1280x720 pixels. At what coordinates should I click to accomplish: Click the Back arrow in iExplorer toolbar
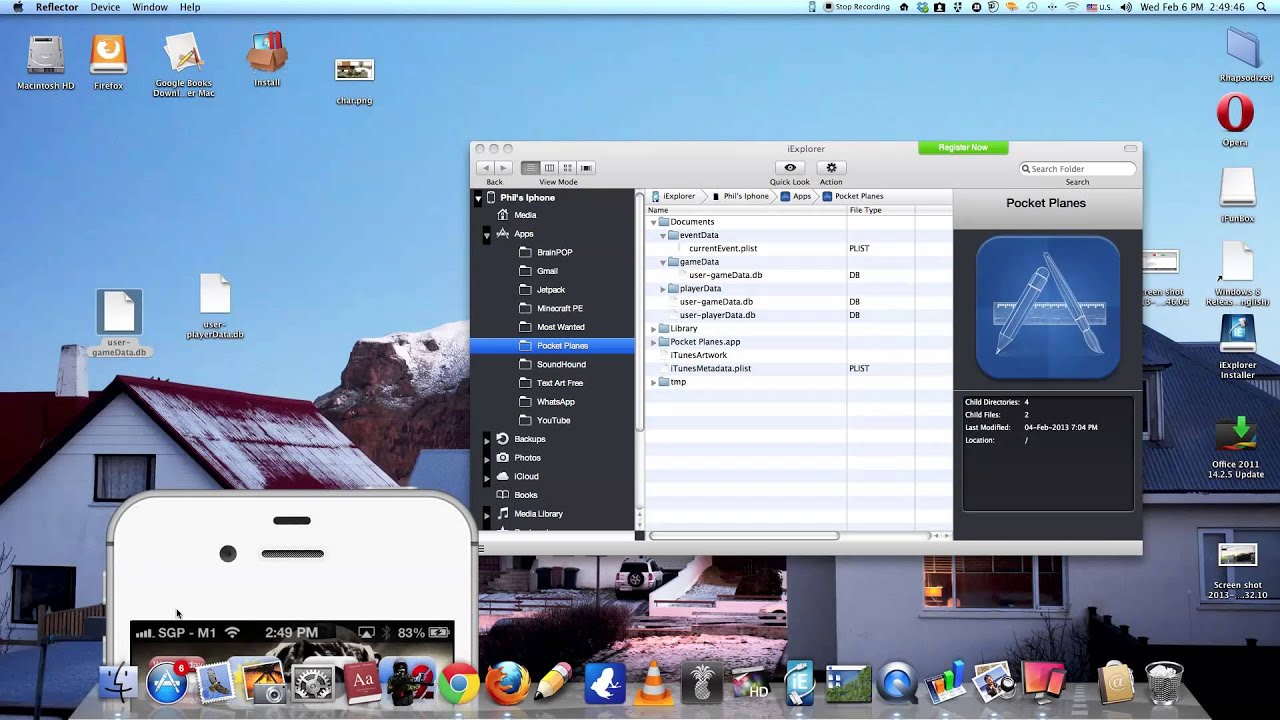[x=486, y=168]
